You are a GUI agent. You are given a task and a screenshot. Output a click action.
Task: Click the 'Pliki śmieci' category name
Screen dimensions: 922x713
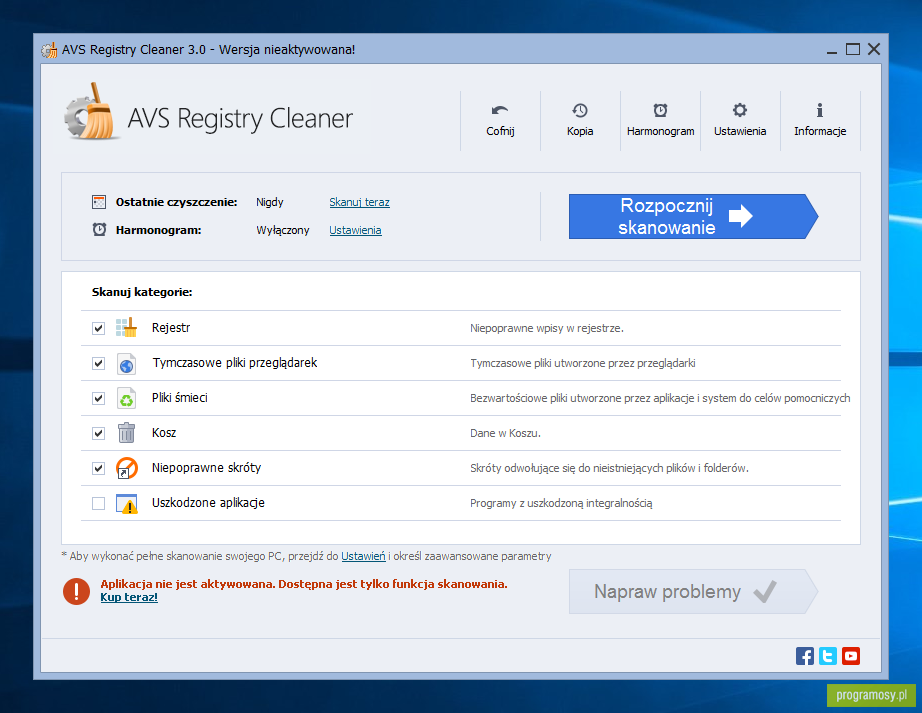179,397
